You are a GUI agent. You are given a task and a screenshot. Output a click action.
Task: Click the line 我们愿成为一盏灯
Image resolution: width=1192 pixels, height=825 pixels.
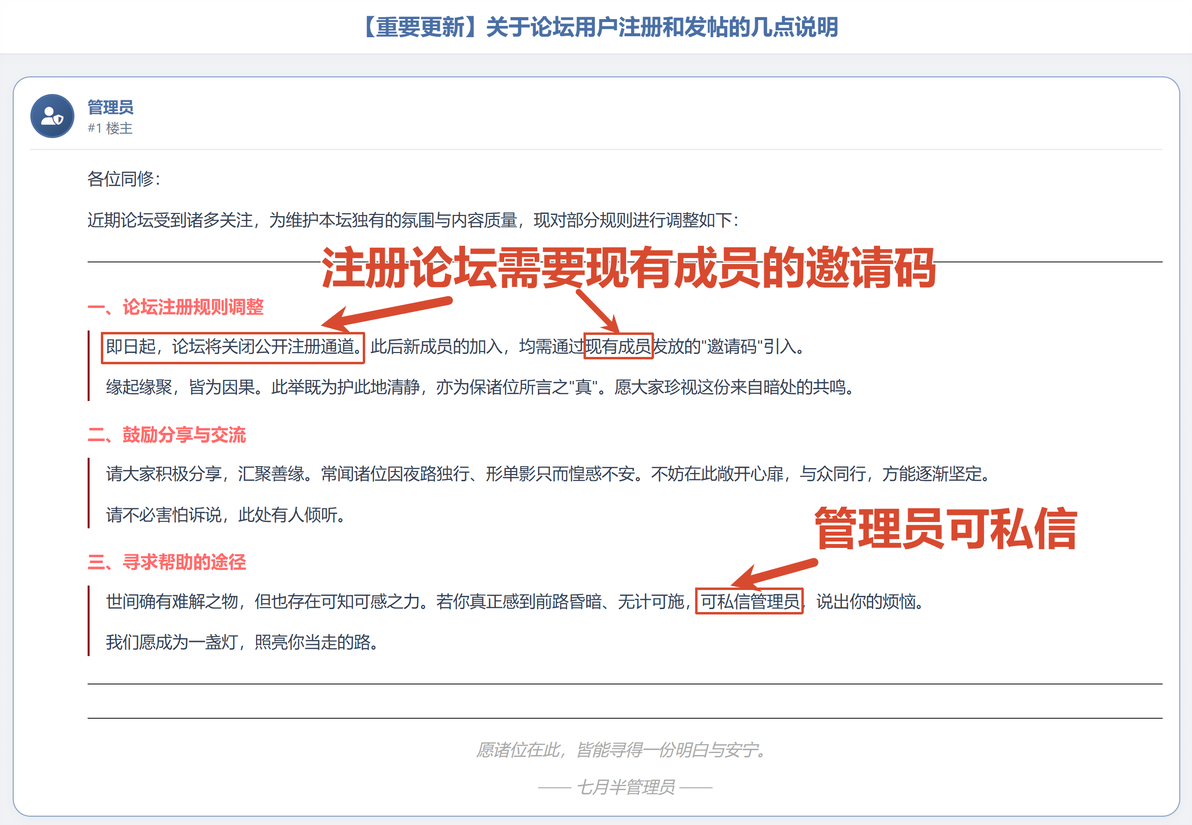(243, 643)
